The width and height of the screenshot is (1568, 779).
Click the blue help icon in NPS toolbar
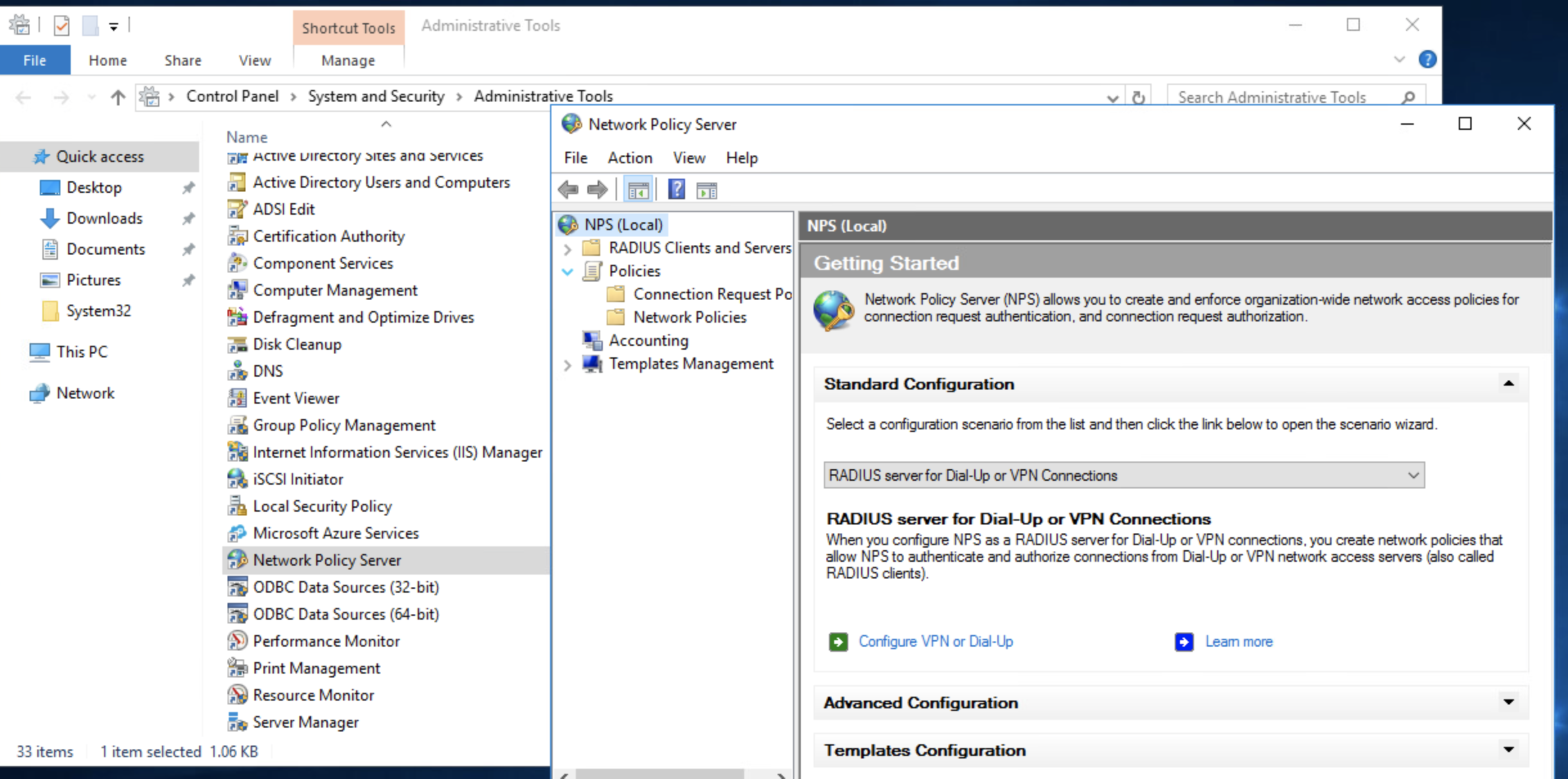click(676, 190)
